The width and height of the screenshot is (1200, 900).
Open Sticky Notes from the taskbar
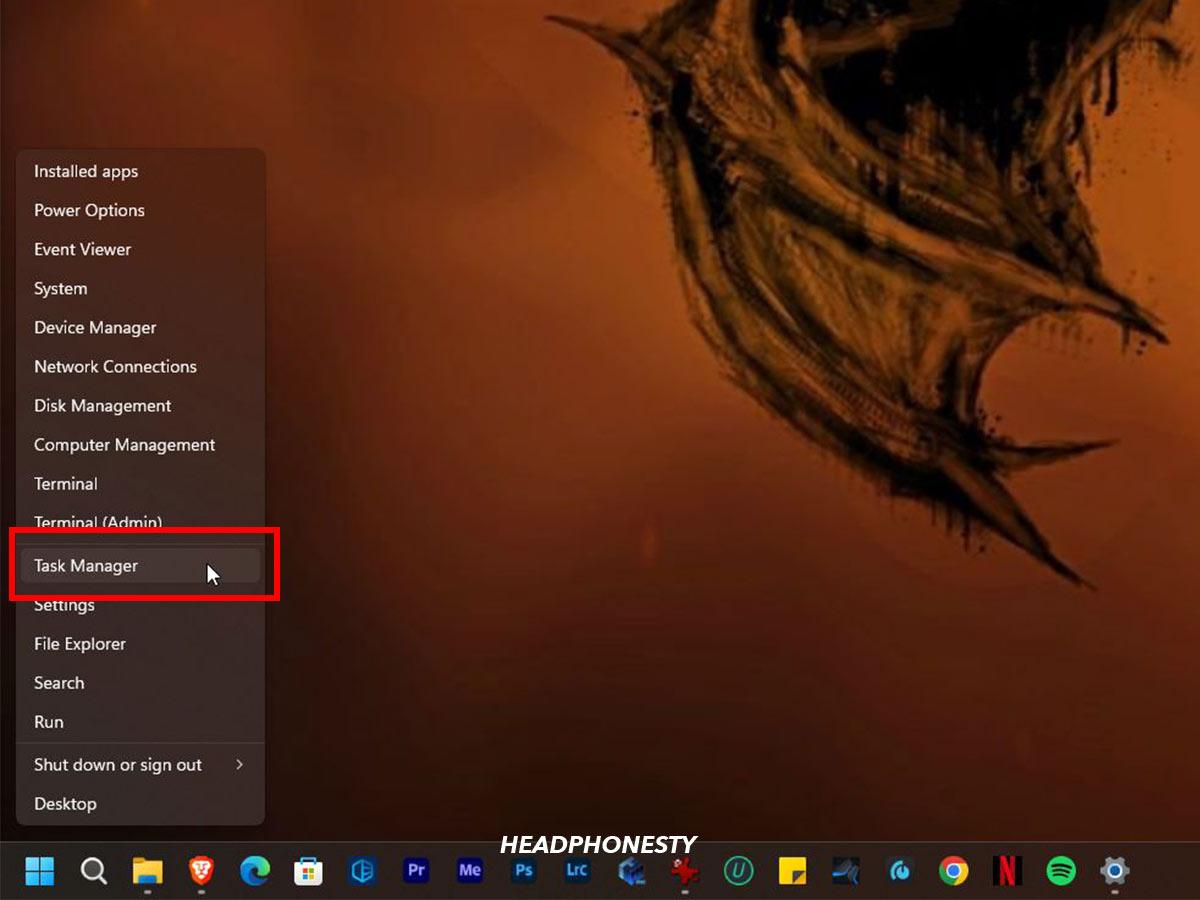tap(791, 871)
